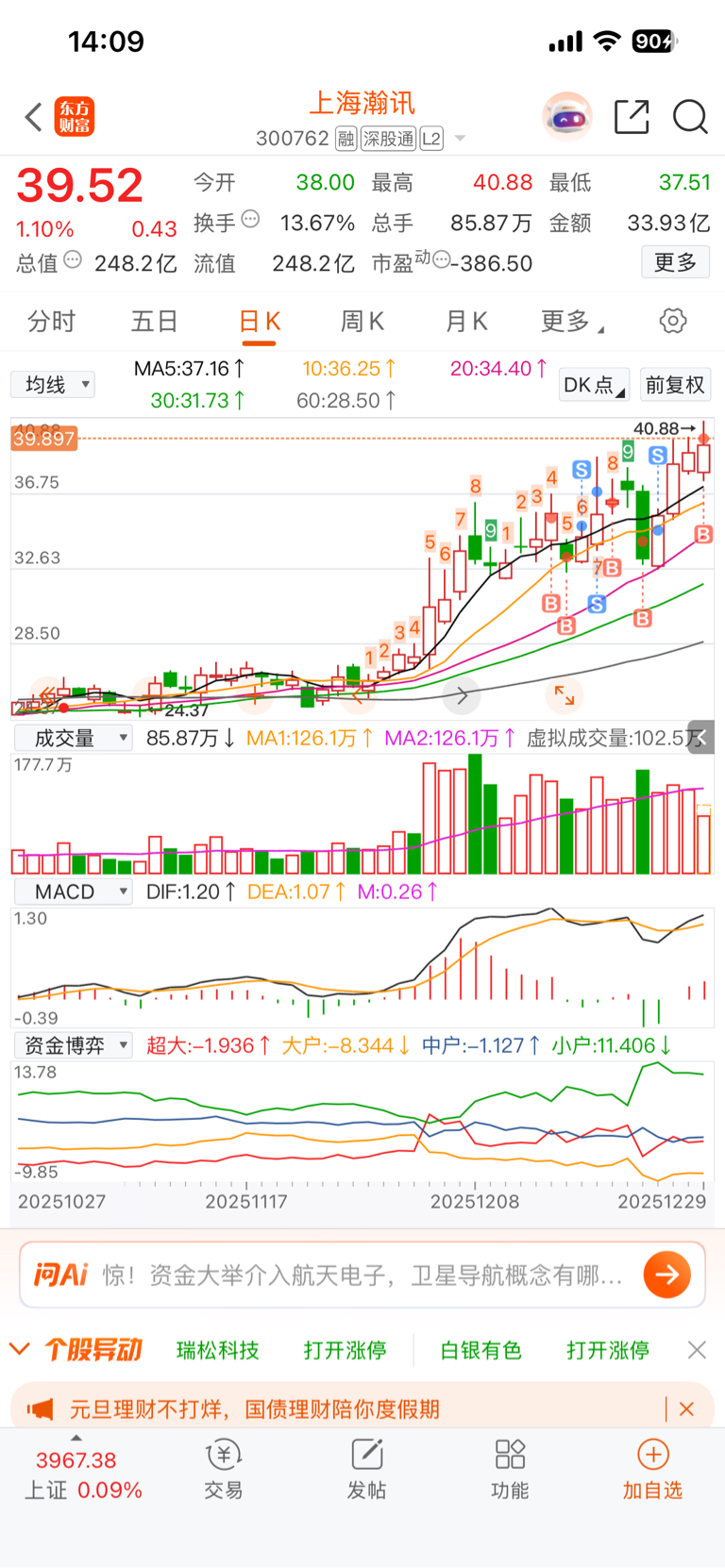Screen dimensions: 725x1568
Task: Open the 资金博弈 indicator dropdown
Action: pos(73,1045)
